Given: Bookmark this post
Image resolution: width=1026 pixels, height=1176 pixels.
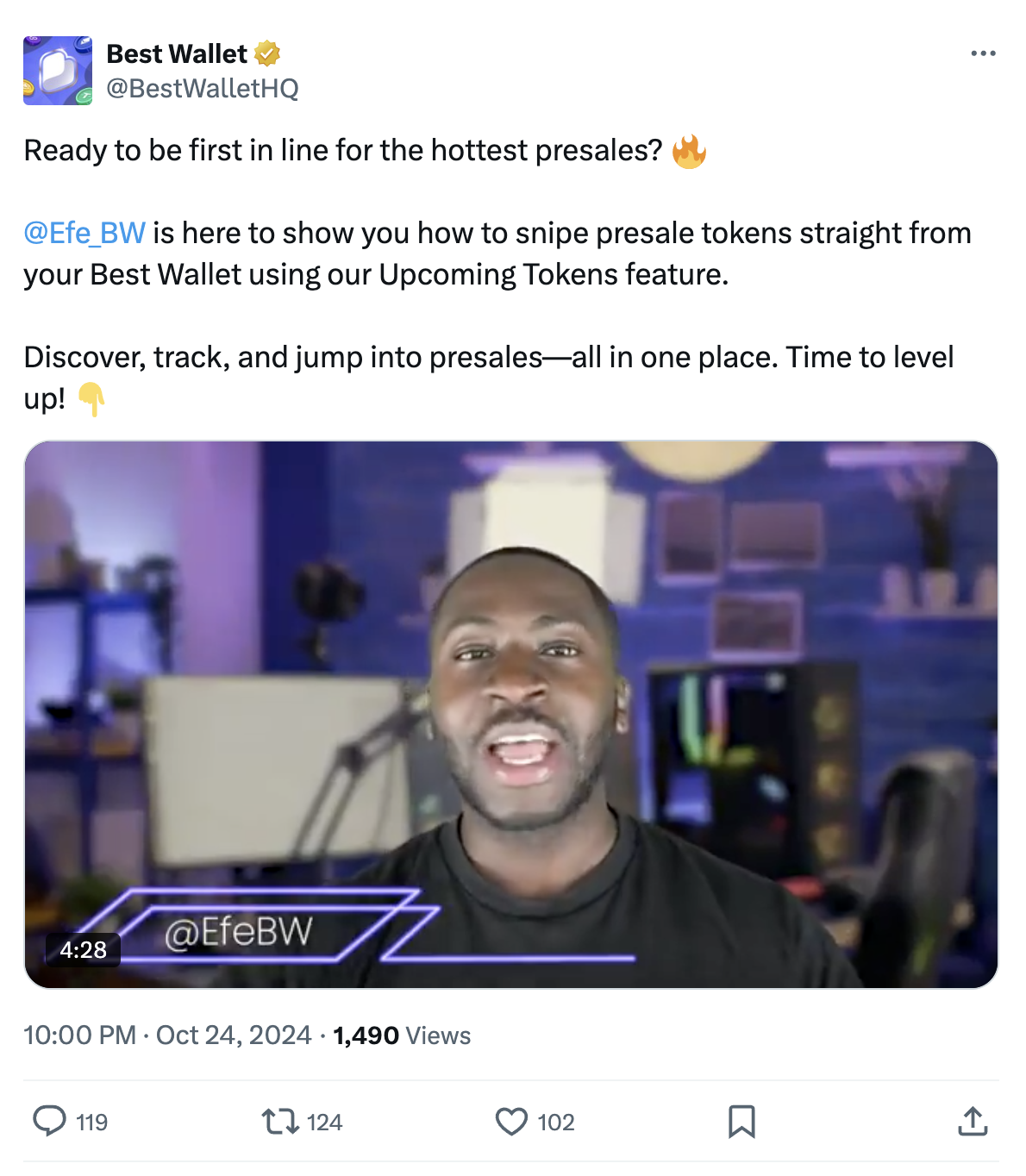Looking at the screenshot, I should [x=741, y=1121].
